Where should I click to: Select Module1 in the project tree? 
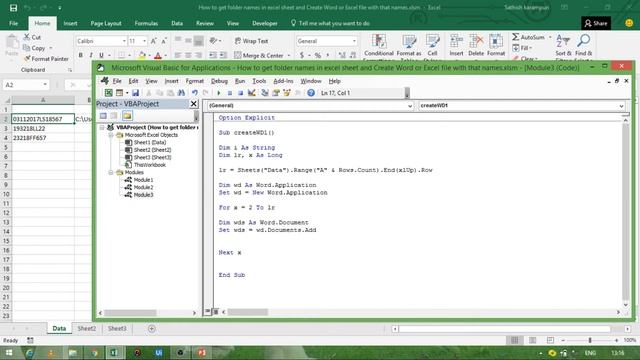pyautogui.click(x=143, y=180)
